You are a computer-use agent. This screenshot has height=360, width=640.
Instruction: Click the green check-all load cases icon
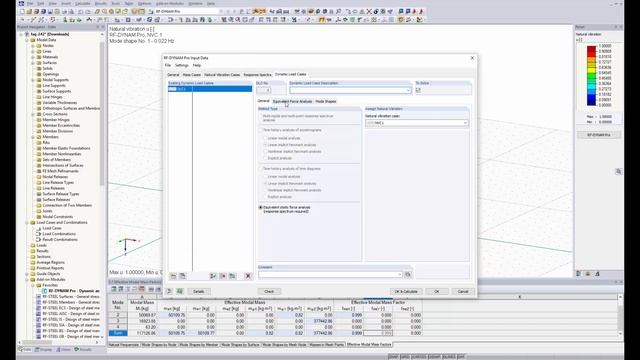click(213, 276)
